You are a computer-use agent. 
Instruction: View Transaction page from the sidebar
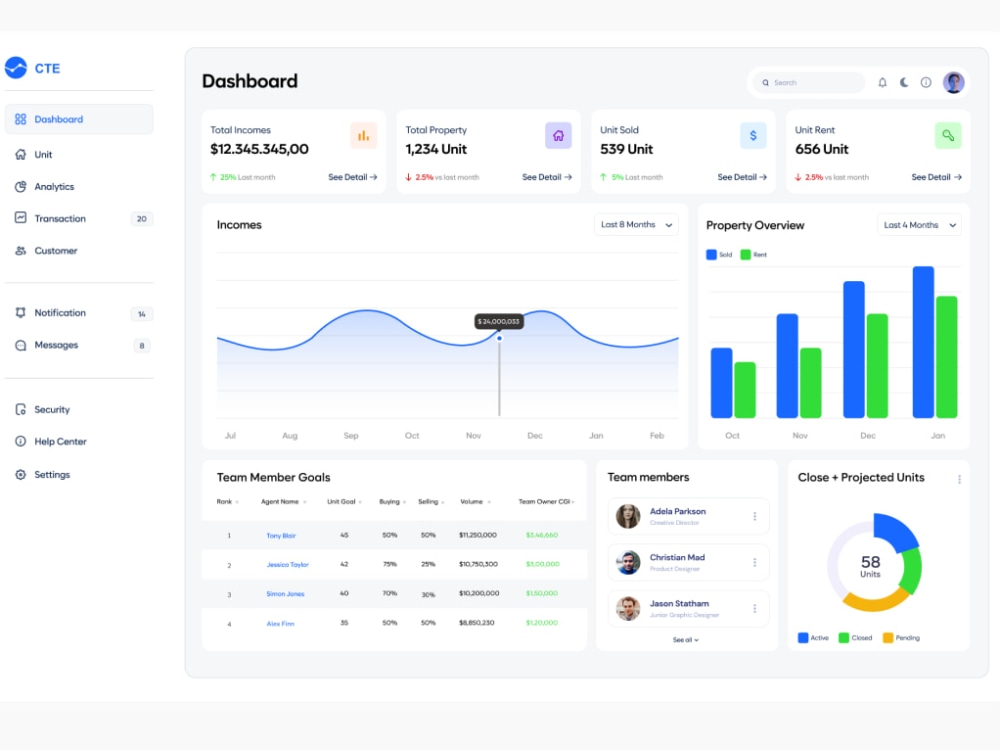click(x=63, y=218)
